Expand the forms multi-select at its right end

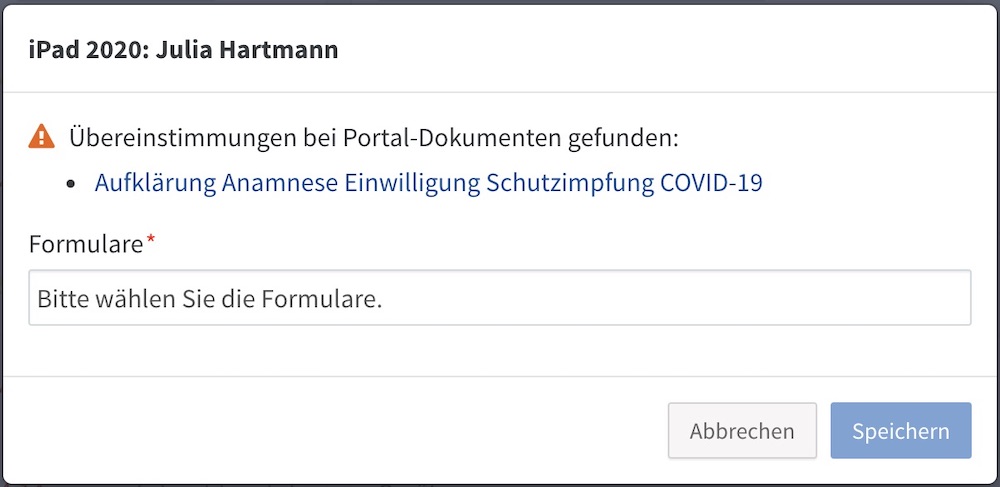(x=950, y=298)
